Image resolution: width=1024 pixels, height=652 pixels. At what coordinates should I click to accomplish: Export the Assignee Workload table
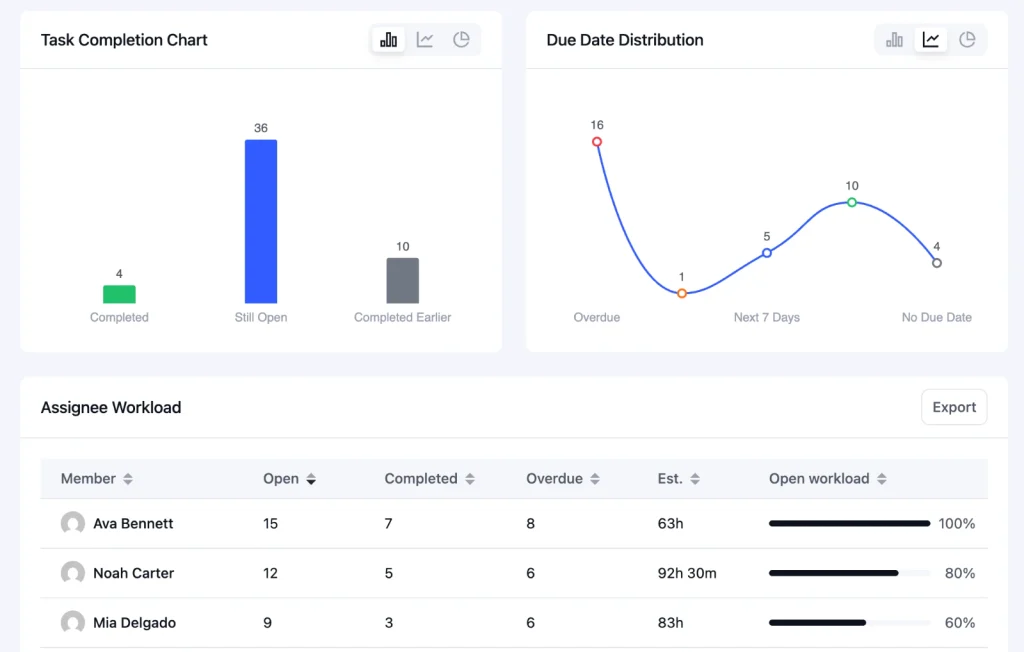pyautogui.click(x=954, y=407)
